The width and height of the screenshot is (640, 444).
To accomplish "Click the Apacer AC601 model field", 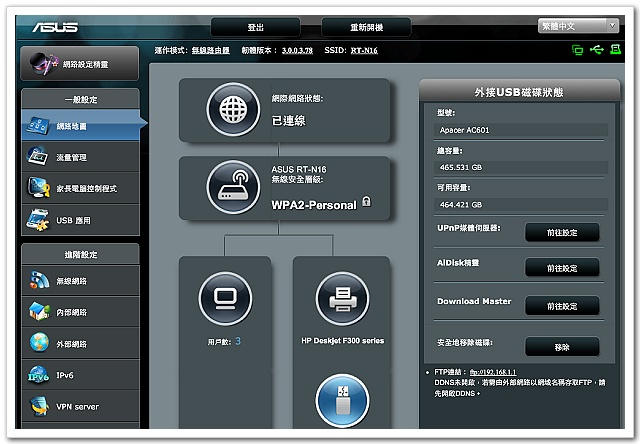I will click(x=520, y=130).
